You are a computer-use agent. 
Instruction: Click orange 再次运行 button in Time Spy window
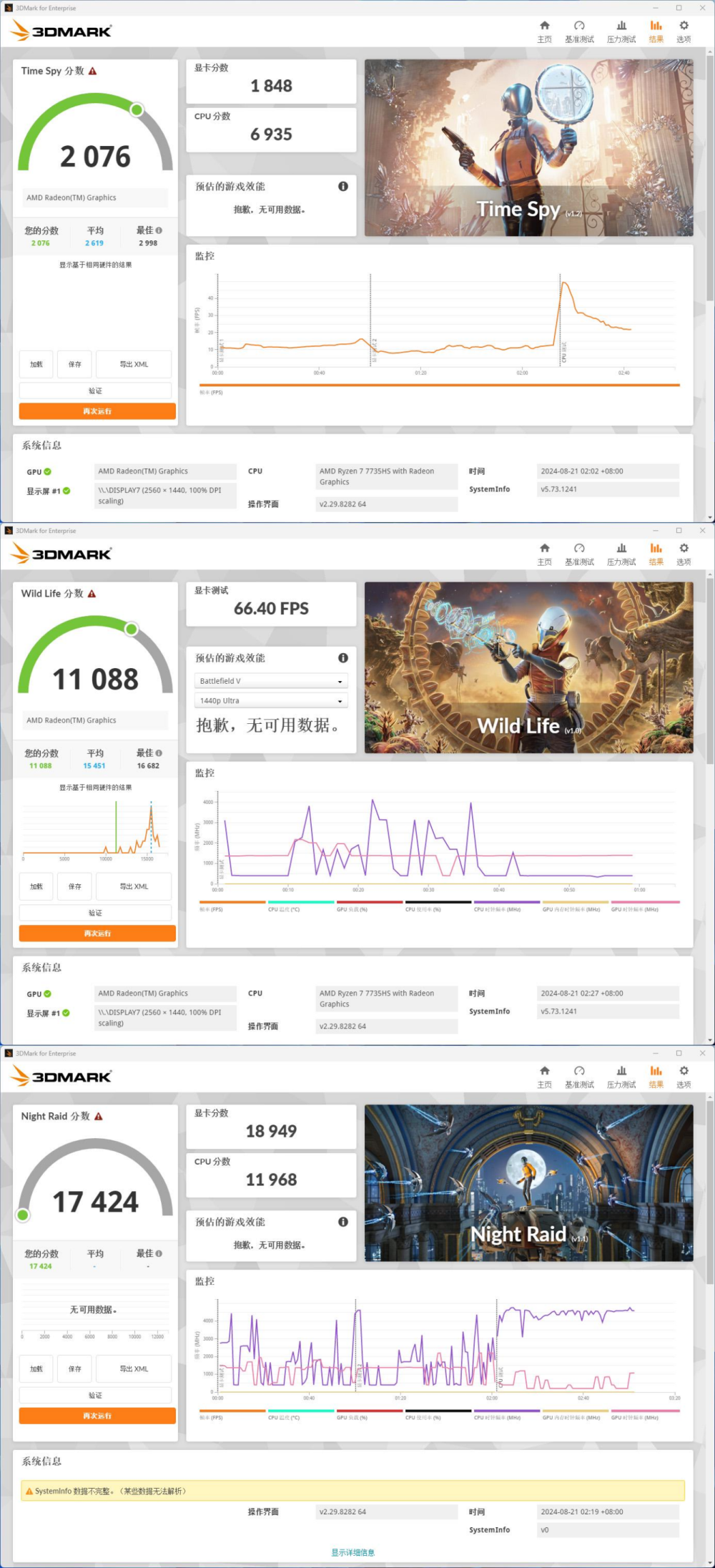[97, 411]
